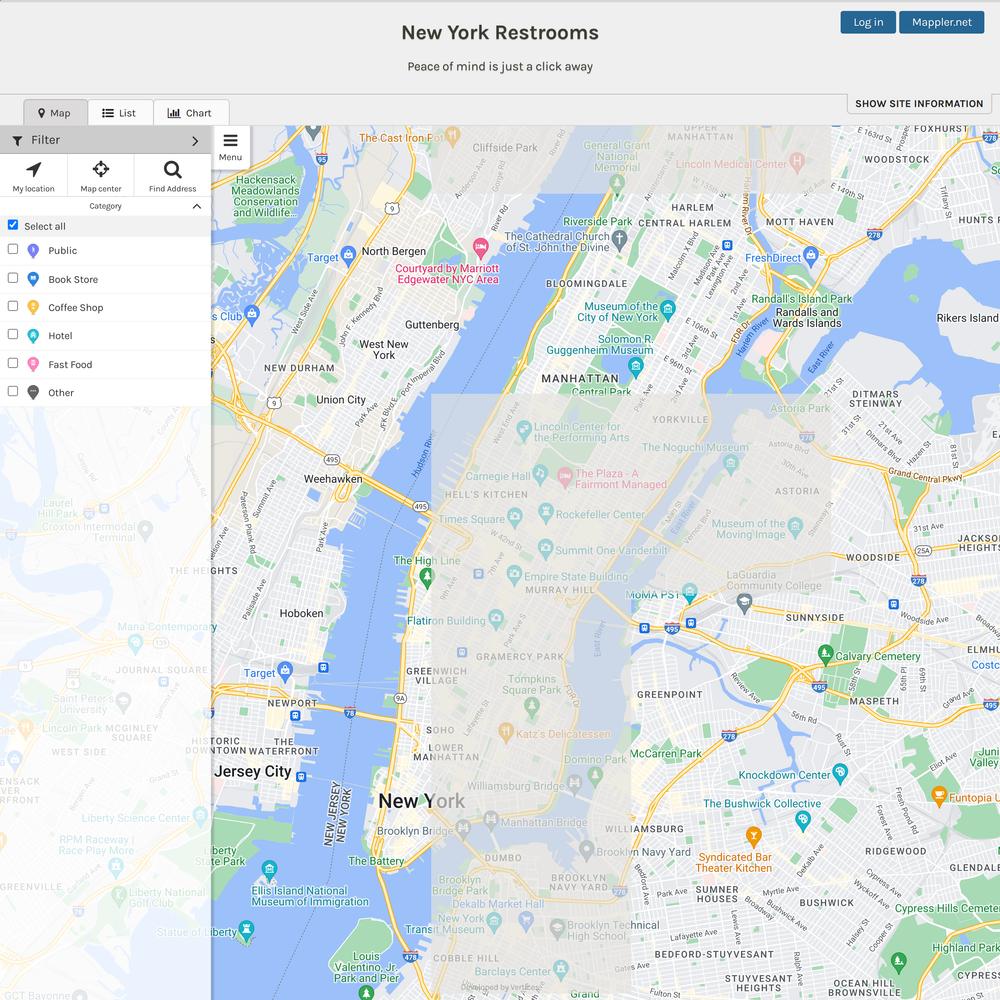
Task: Click the Category section header label
Action: coord(105,207)
